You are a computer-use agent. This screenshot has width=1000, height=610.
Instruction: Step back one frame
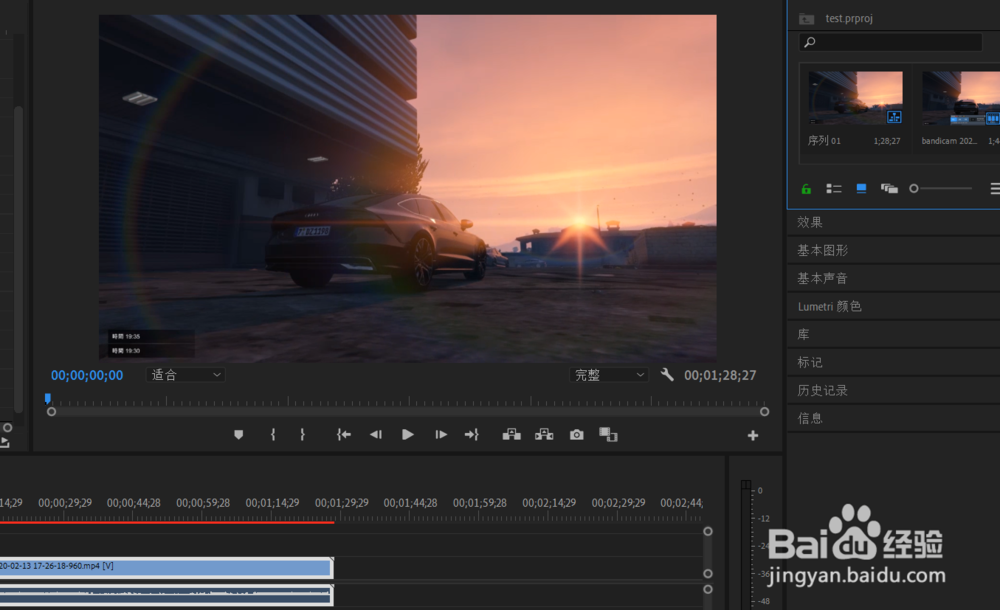click(x=376, y=435)
